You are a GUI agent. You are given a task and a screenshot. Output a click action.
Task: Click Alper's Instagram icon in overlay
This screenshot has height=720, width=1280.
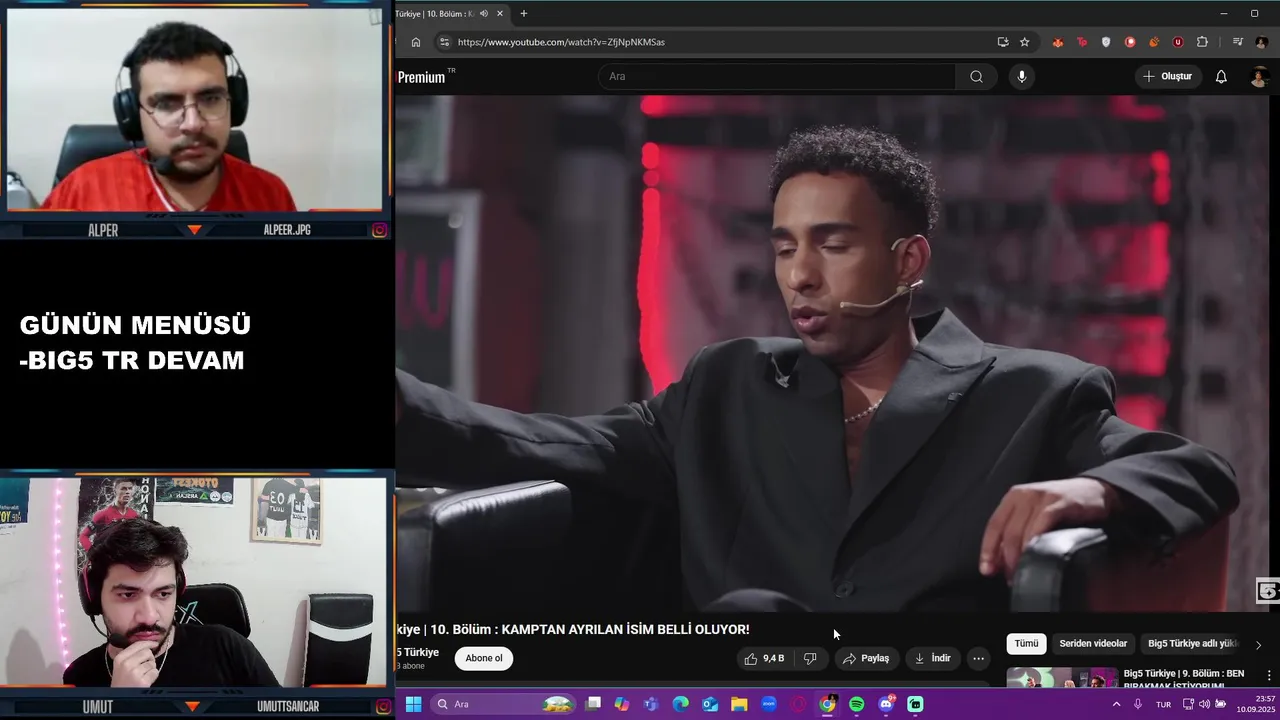pos(380,230)
